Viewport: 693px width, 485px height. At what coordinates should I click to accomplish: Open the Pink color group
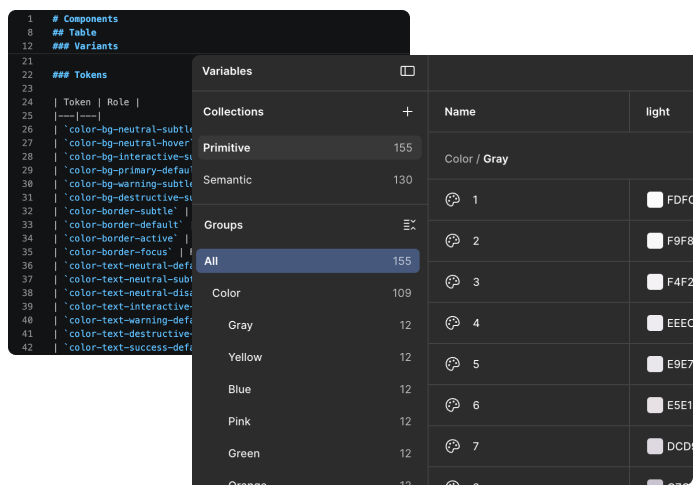[x=308, y=421]
